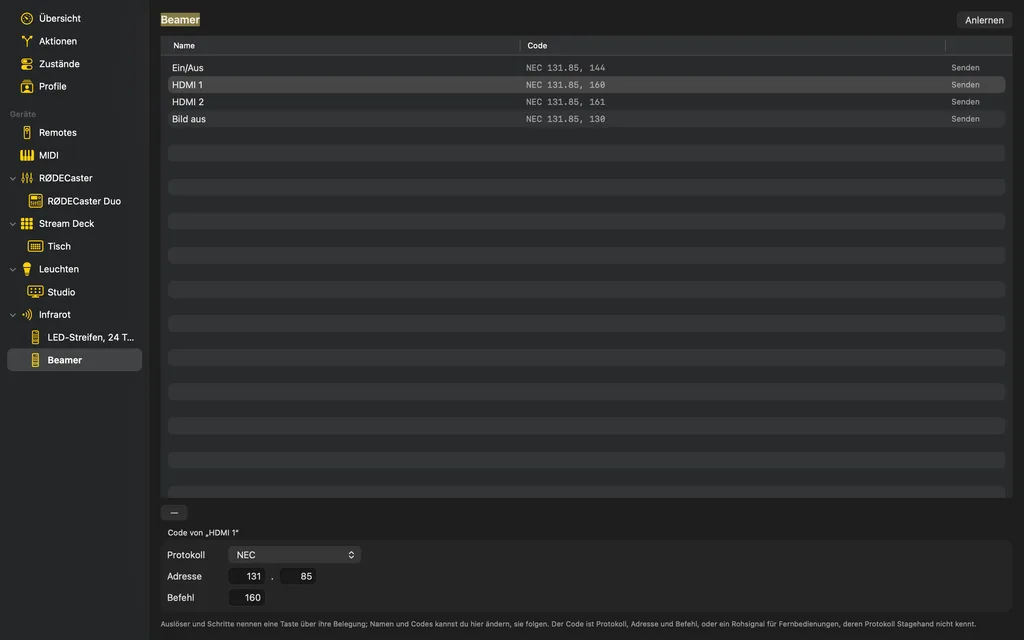The width and height of the screenshot is (1024, 640).
Task: Select the Ein/Aus row name
Action: 188,68
